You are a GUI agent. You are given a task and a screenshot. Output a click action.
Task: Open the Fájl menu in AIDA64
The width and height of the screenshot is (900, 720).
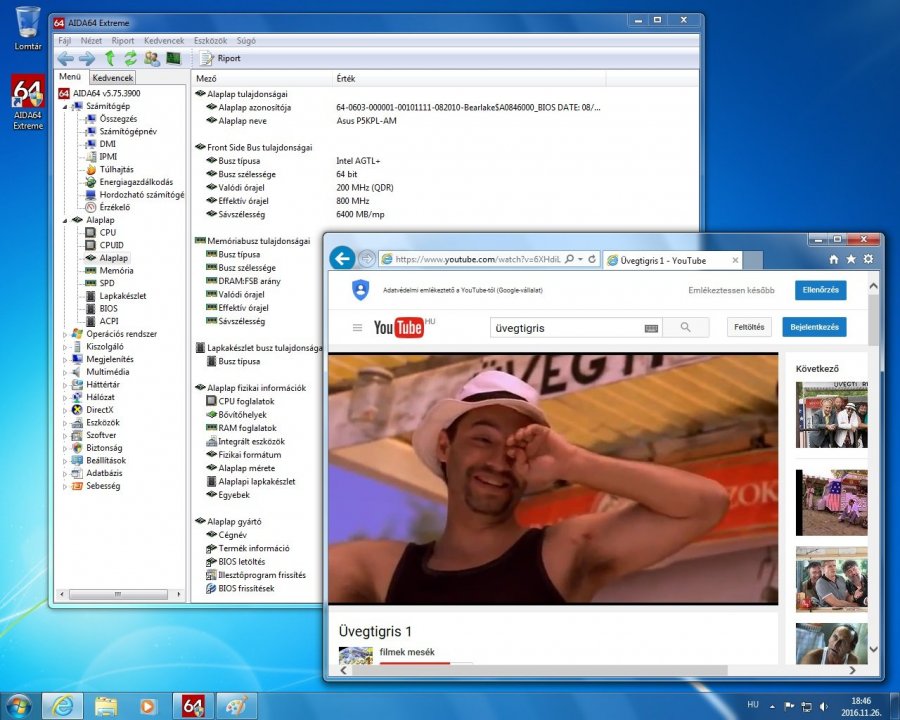point(64,41)
